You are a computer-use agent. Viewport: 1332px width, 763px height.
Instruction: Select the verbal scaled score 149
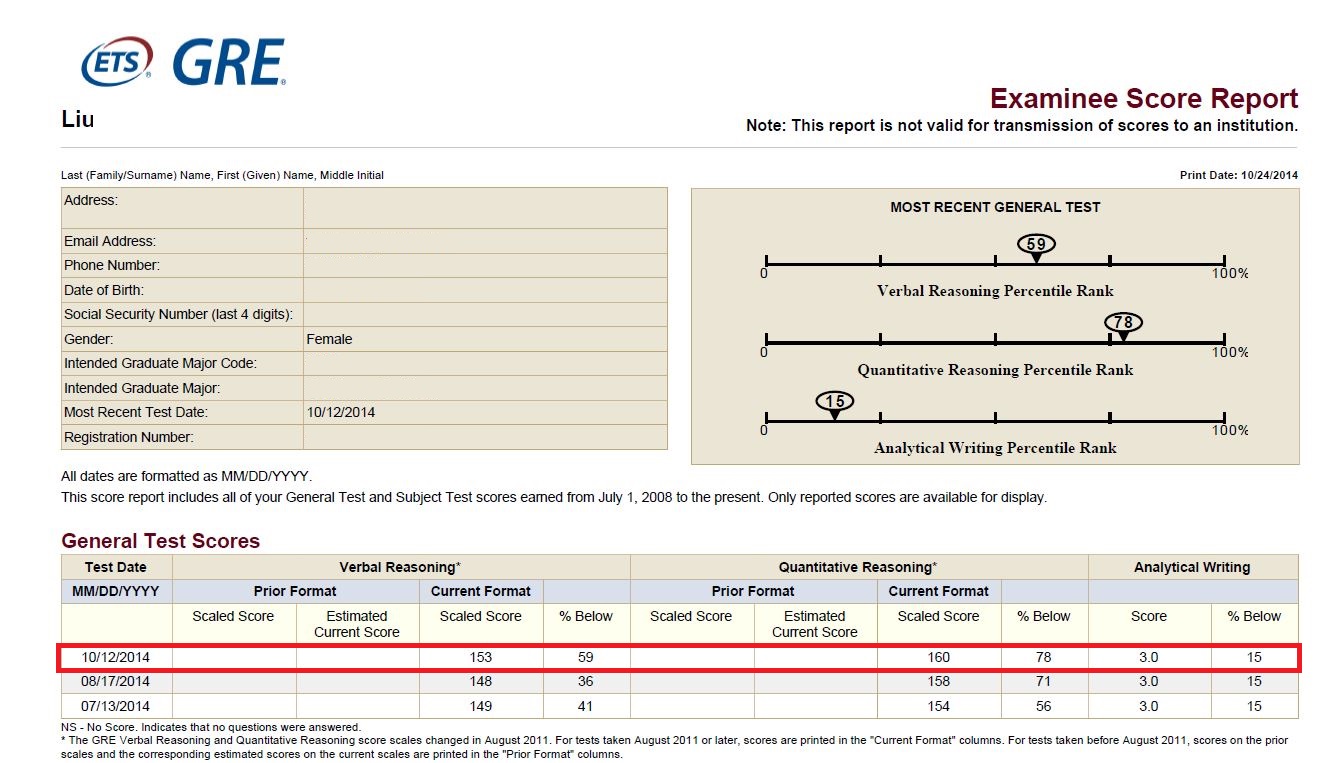[480, 706]
